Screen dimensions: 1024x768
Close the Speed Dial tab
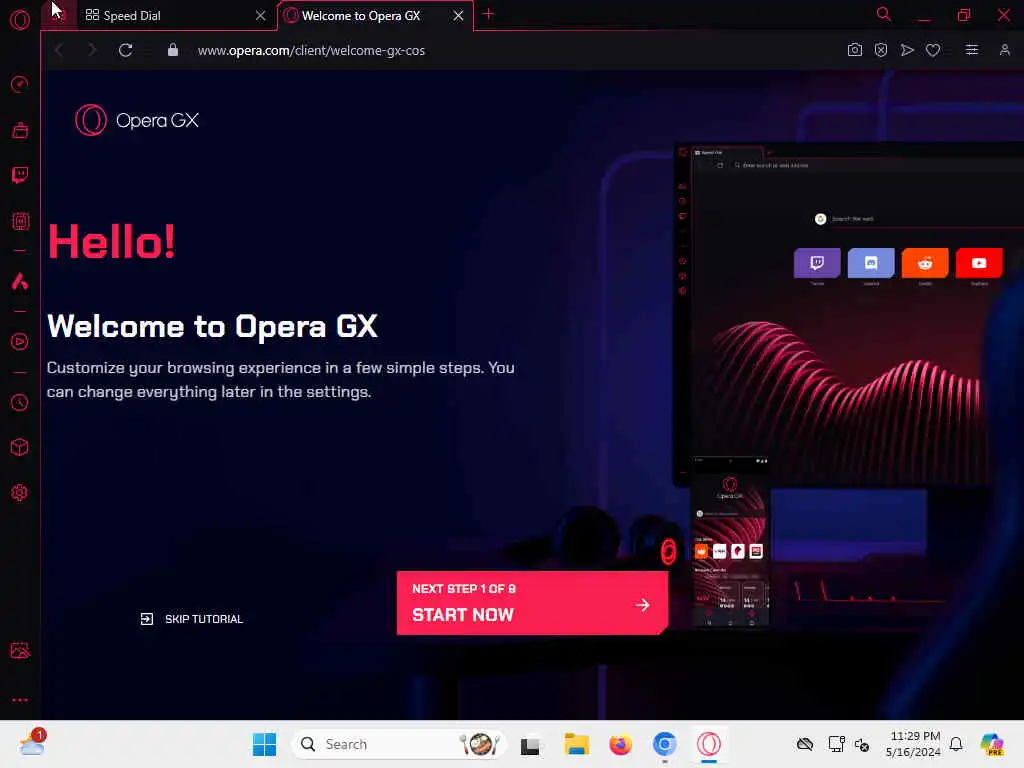click(261, 16)
